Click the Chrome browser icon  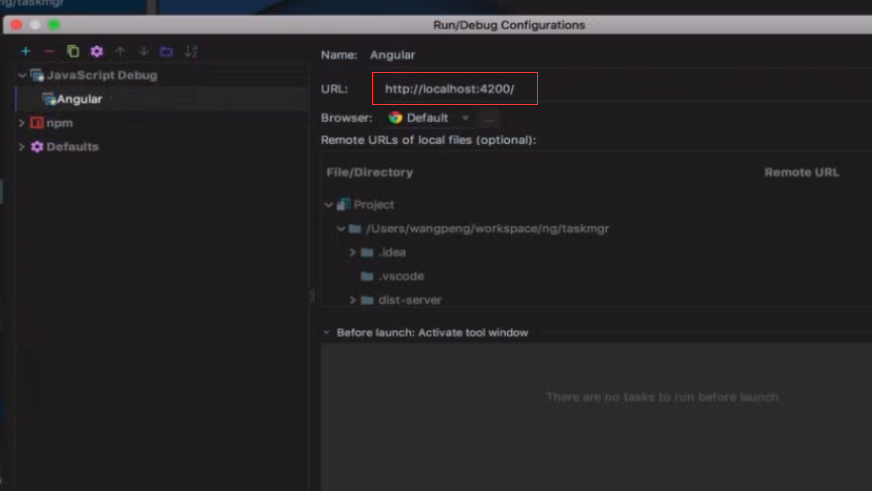[x=395, y=118]
